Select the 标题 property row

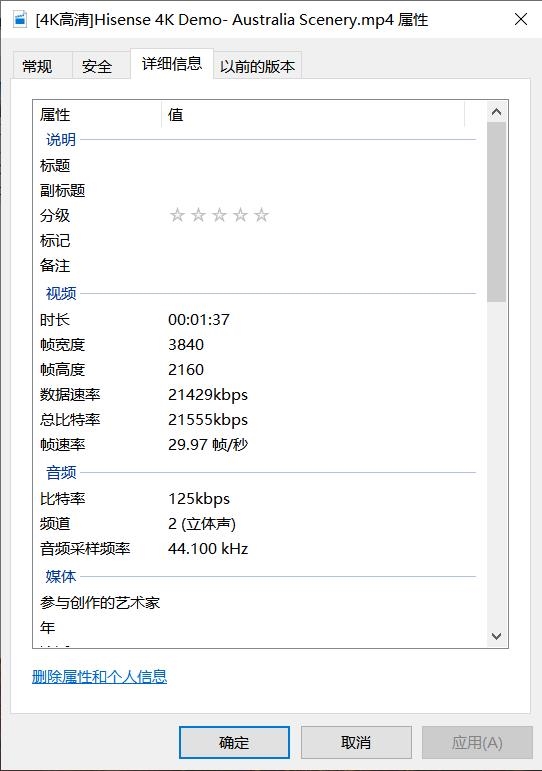coord(258,166)
